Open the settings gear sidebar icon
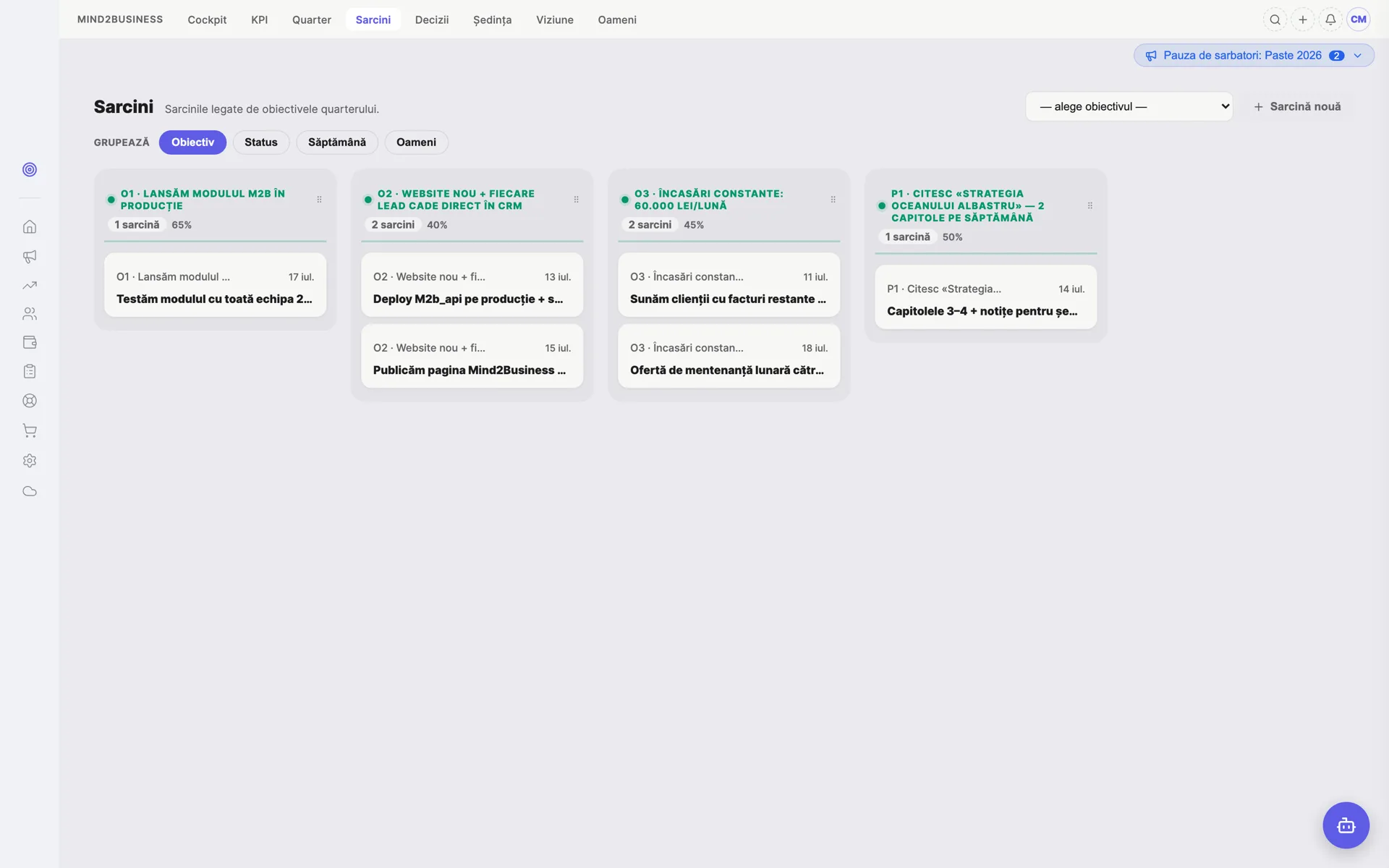The height and width of the screenshot is (868, 1389). click(30, 461)
